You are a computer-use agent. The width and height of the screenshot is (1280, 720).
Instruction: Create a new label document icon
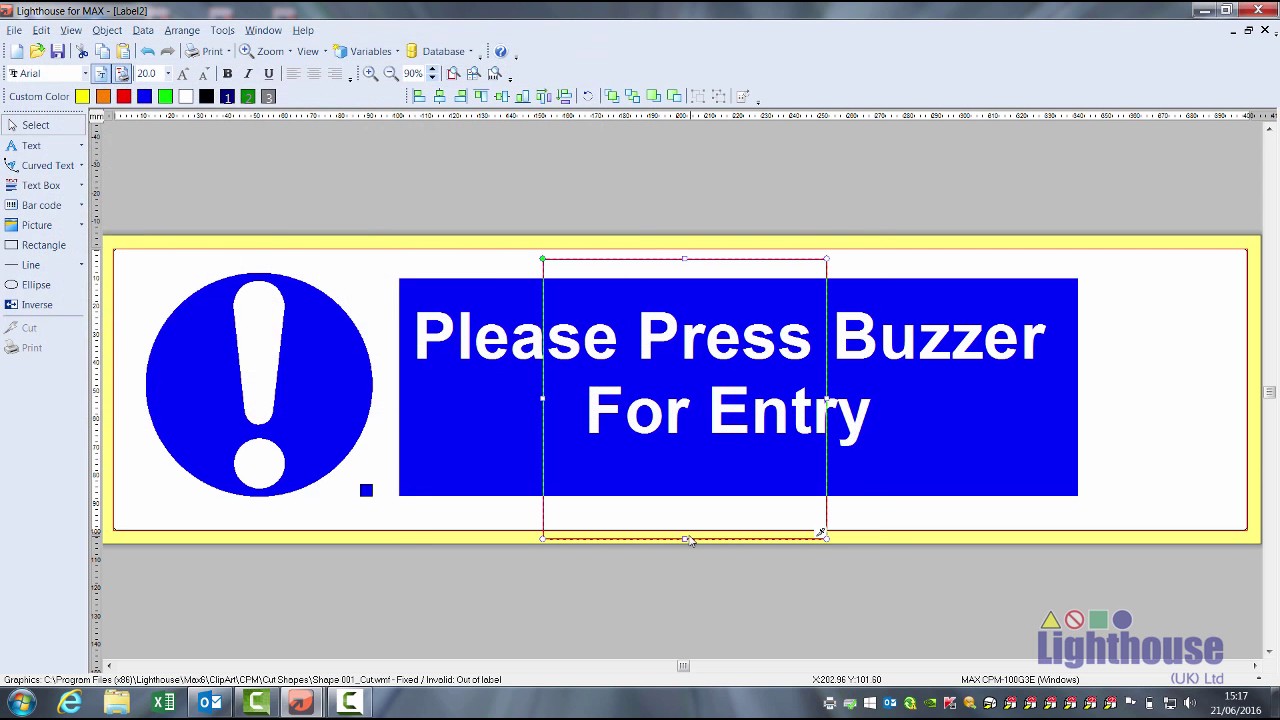17,51
